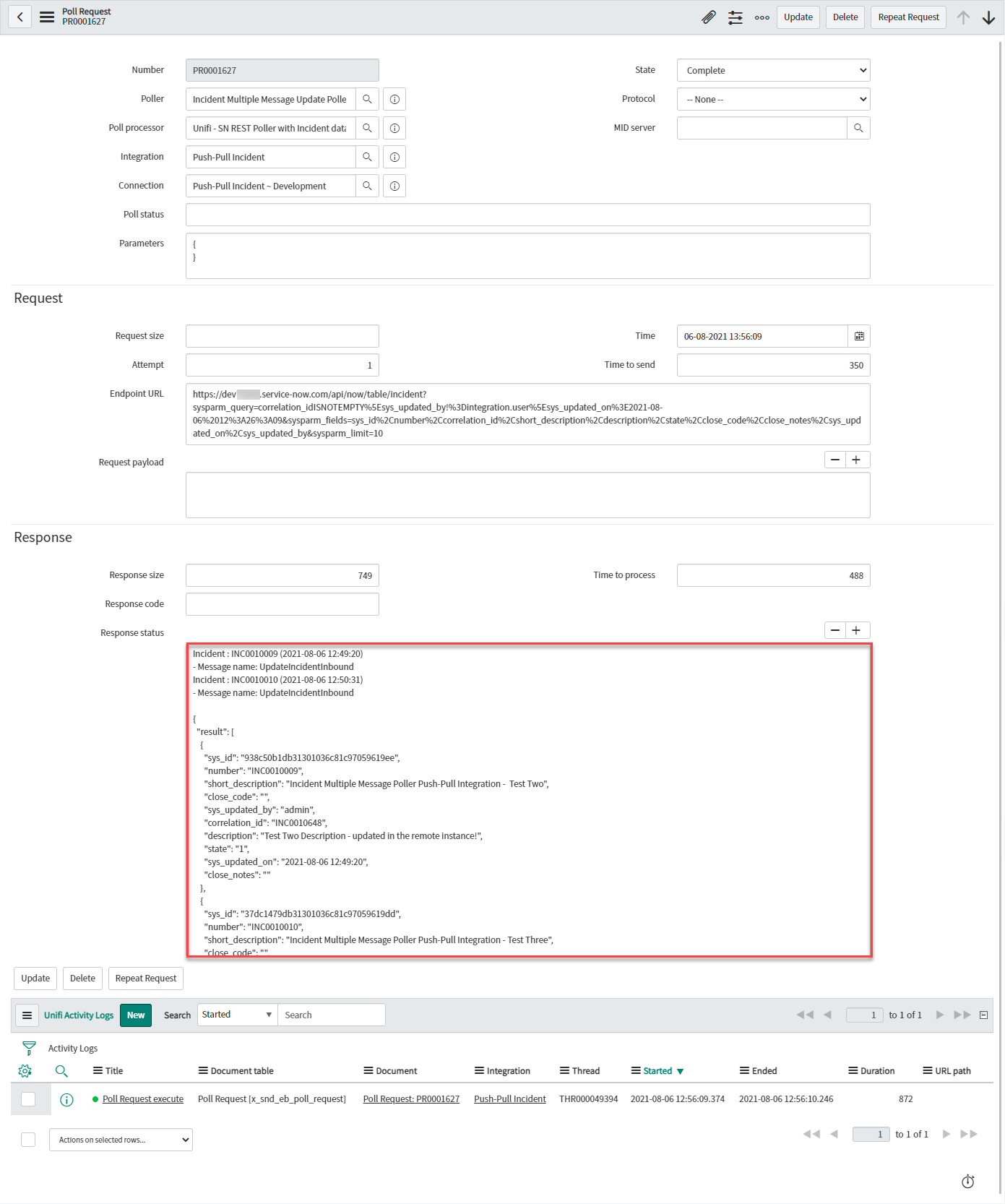Screen dimensions: 1005x1204
Task: Click the back arrow in header
Action: click(20, 17)
